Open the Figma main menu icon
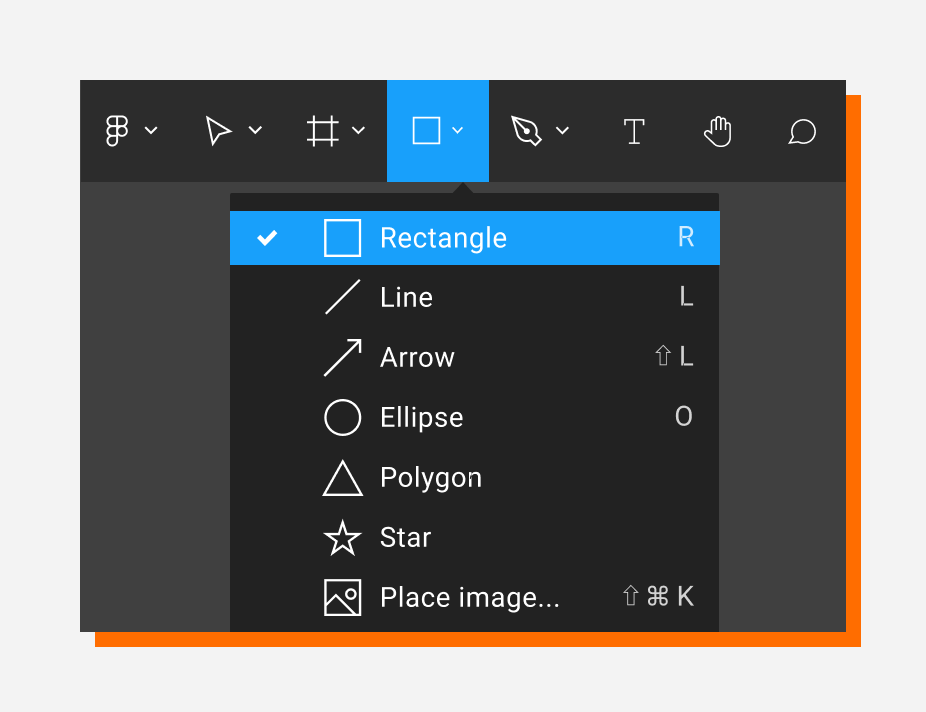The width and height of the screenshot is (926, 712). [x=118, y=131]
